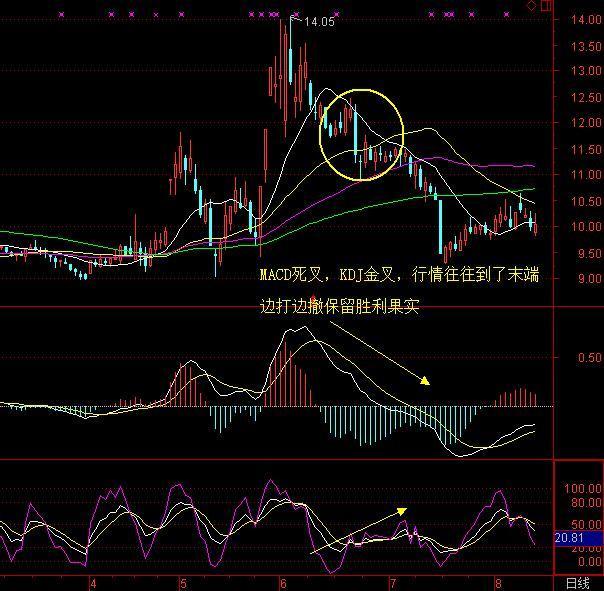This screenshot has width=604, height=591.
Task: Click the yellow arrowhead in the KDJ panel
Action: point(402,510)
